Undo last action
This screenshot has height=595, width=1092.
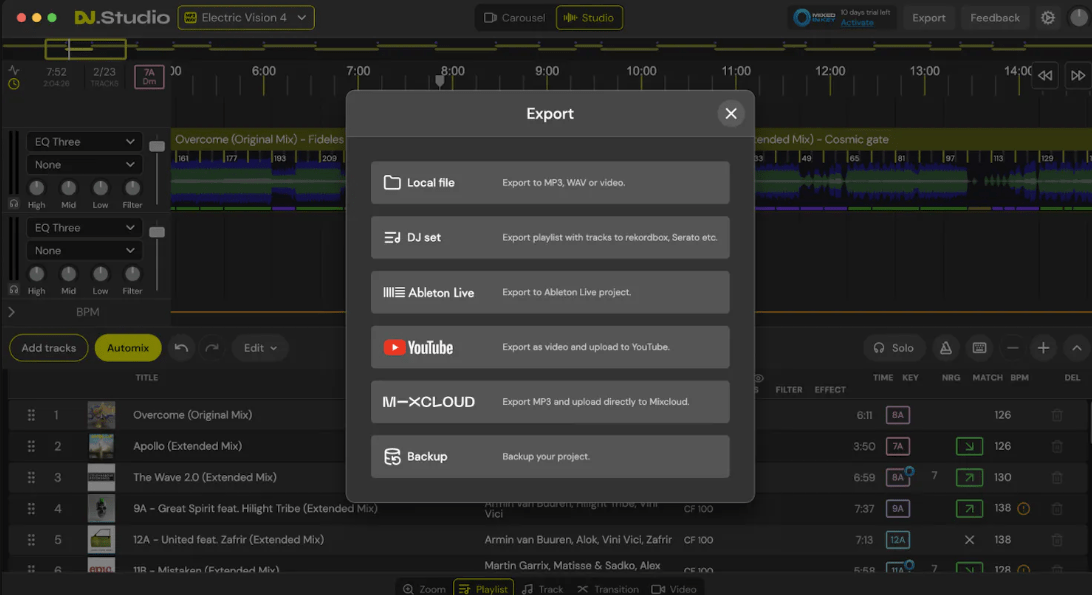tap(181, 348)
